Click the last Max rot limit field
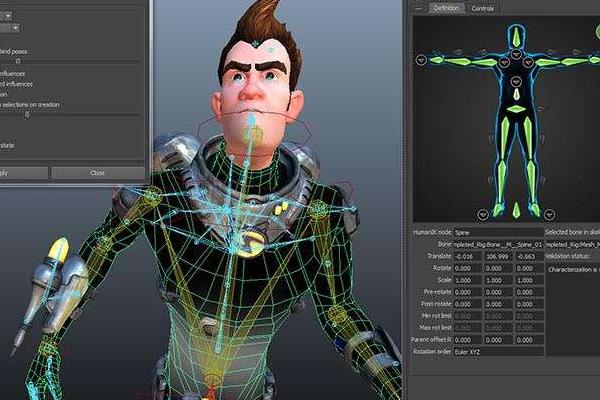 click(530, 328)
